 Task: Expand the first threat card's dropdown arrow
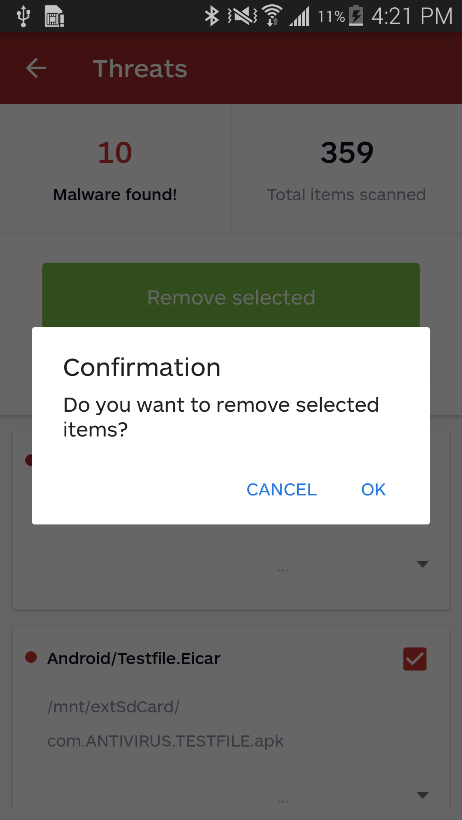(423, 564)
